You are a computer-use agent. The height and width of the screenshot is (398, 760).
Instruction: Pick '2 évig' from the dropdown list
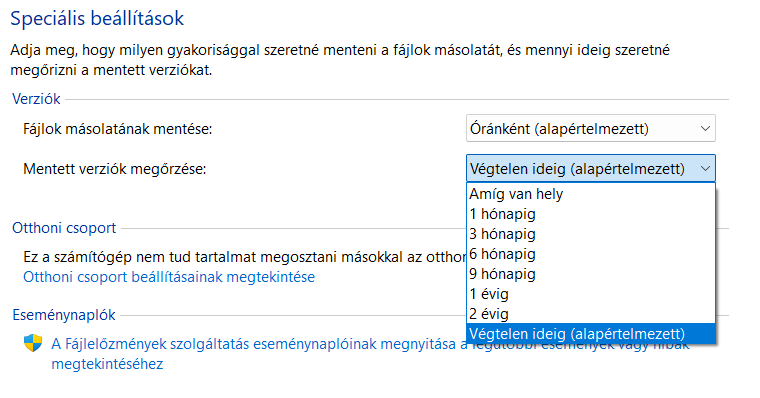click(590, 314)
